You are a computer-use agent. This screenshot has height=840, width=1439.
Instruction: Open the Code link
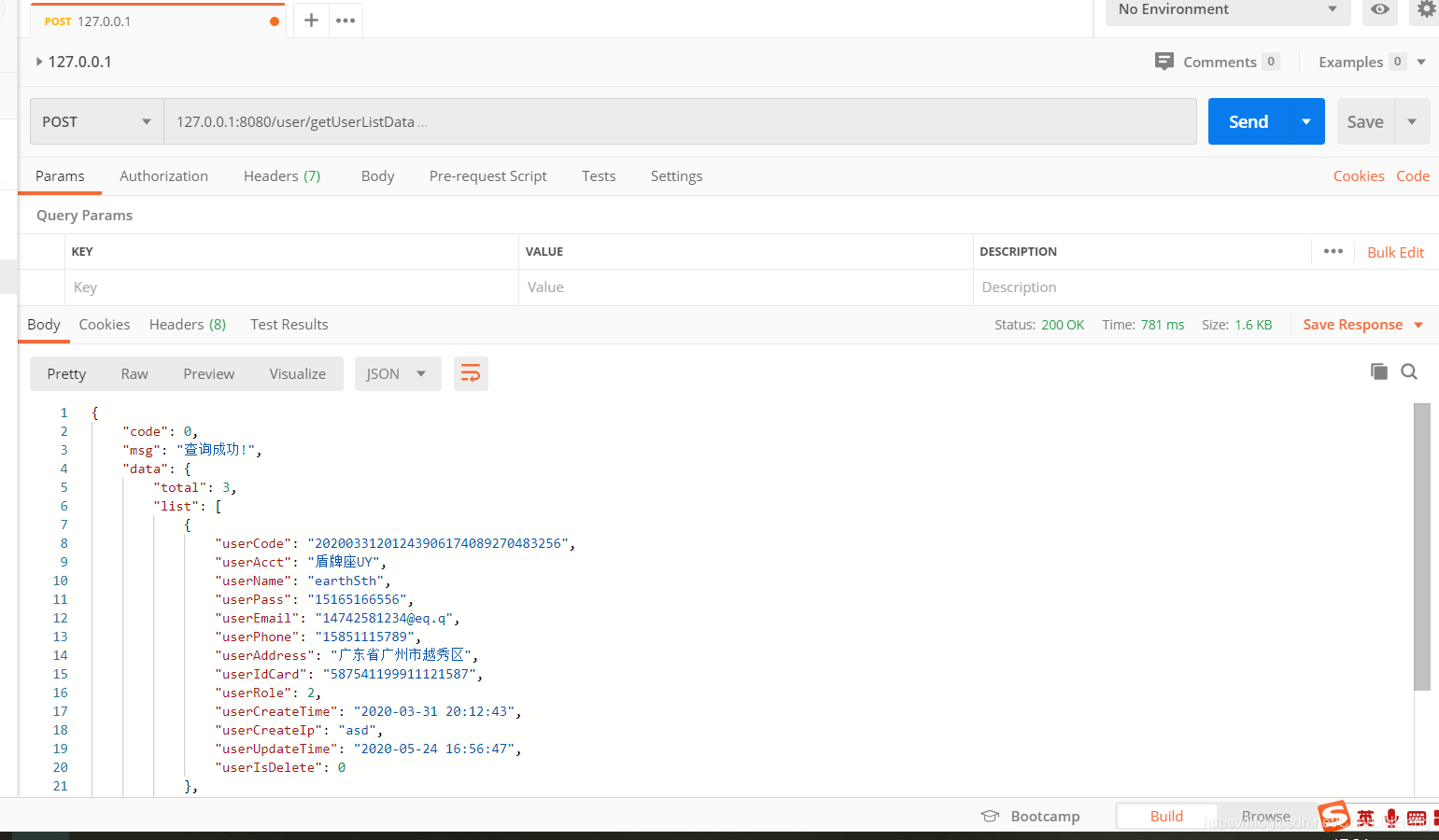(1413, 175)
